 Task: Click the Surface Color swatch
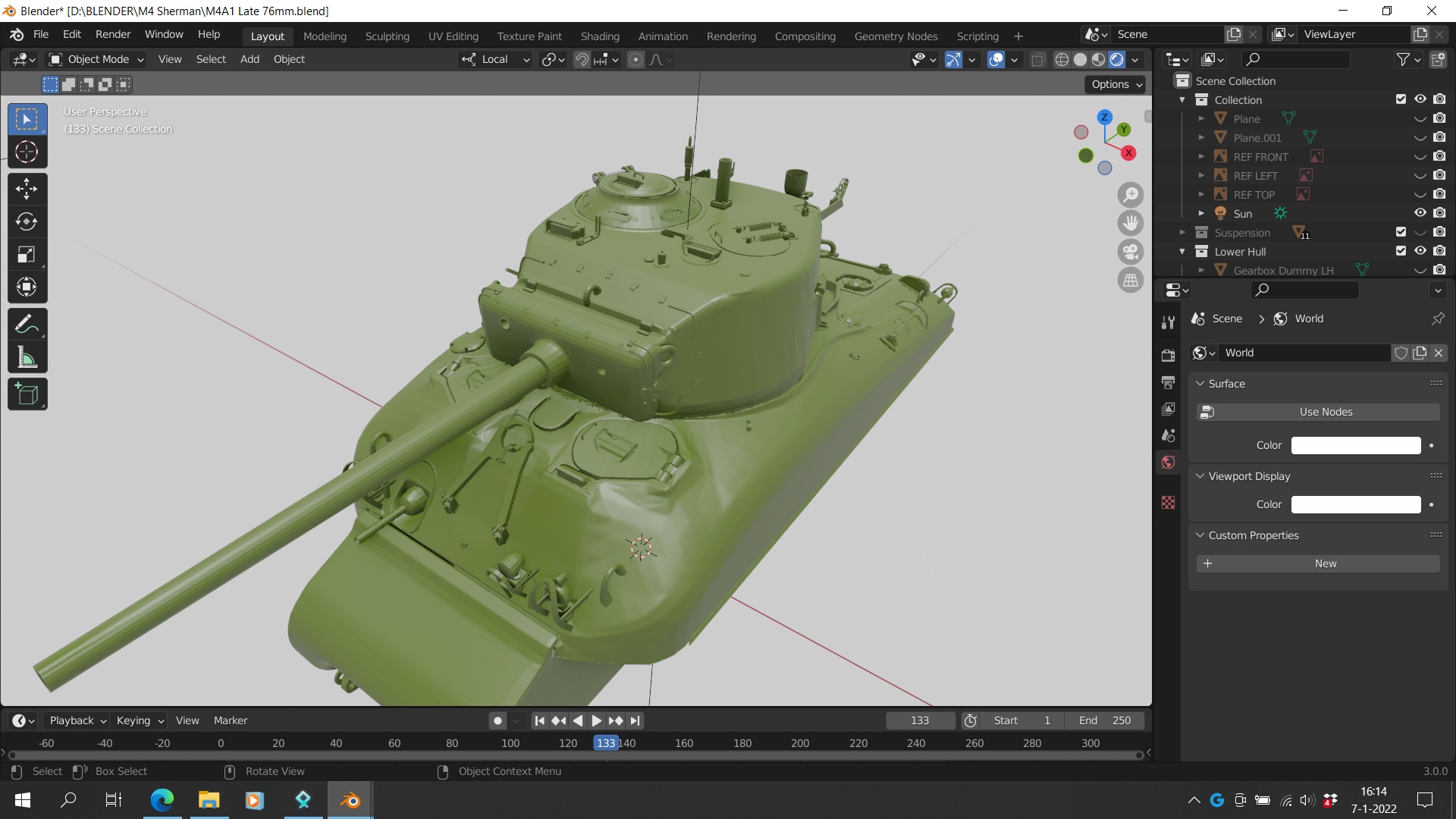[1355, 445]
